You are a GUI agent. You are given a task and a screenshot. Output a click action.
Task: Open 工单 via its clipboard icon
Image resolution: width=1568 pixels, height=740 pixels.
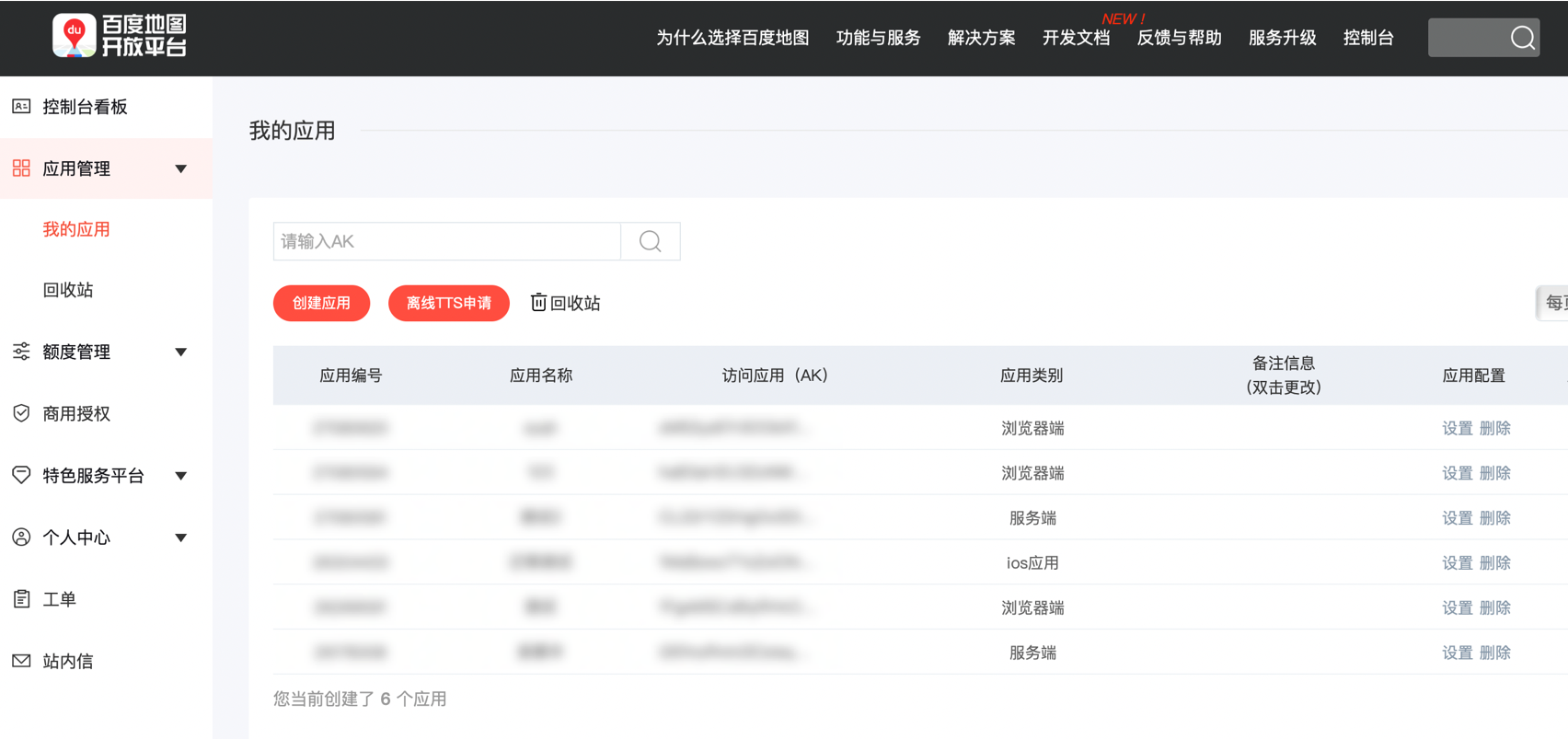pos(21,599)
